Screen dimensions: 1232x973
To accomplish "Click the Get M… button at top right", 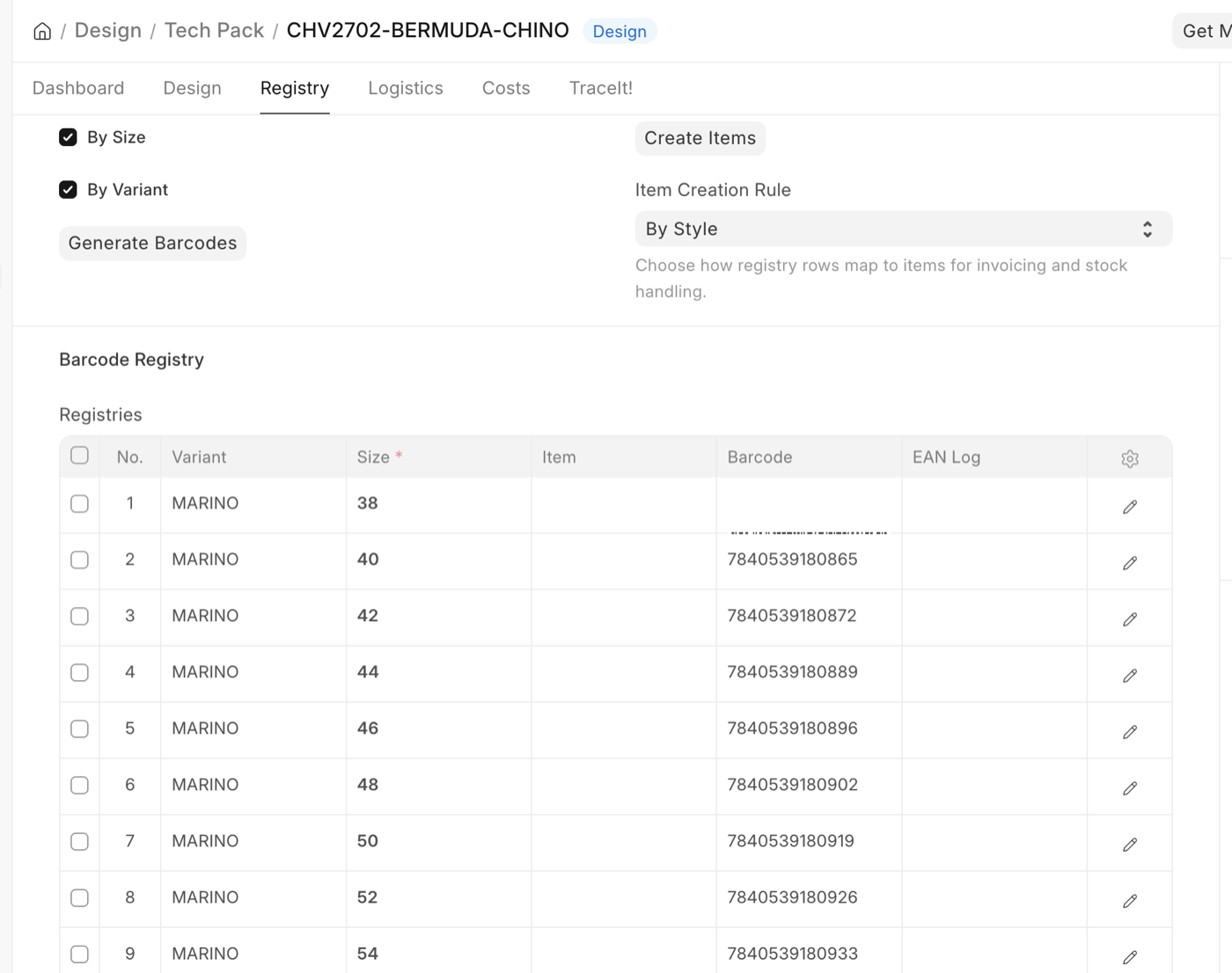I will 1203,31.
